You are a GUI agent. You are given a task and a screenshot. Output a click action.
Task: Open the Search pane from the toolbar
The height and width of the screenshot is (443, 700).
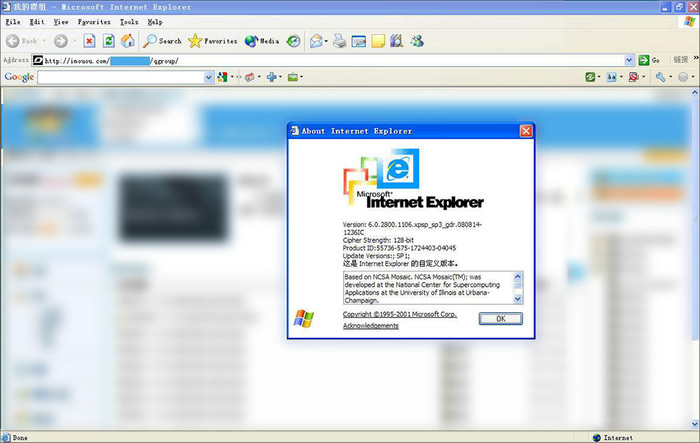[162, 41]
